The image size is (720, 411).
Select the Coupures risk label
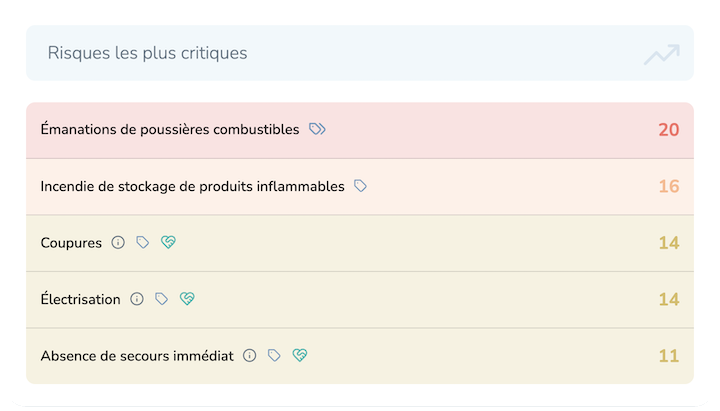(71, 243)
